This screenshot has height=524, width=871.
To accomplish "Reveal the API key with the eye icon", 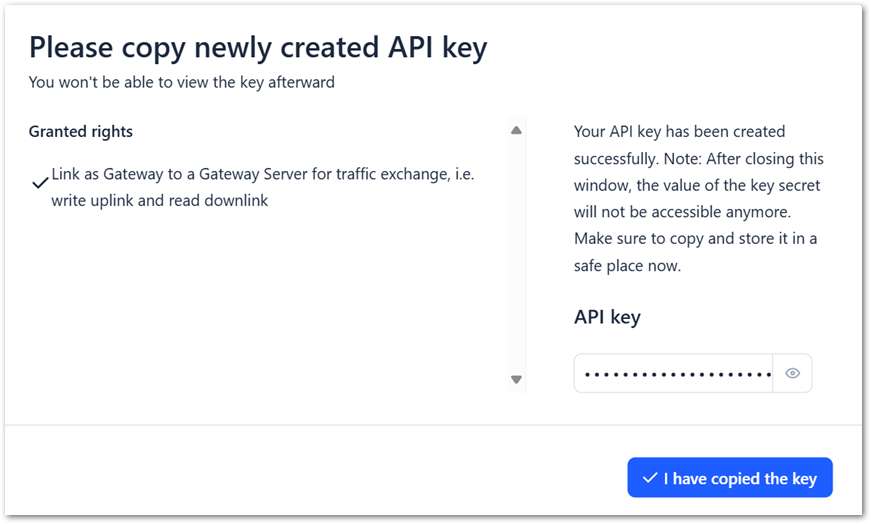I will pos(792,373).
